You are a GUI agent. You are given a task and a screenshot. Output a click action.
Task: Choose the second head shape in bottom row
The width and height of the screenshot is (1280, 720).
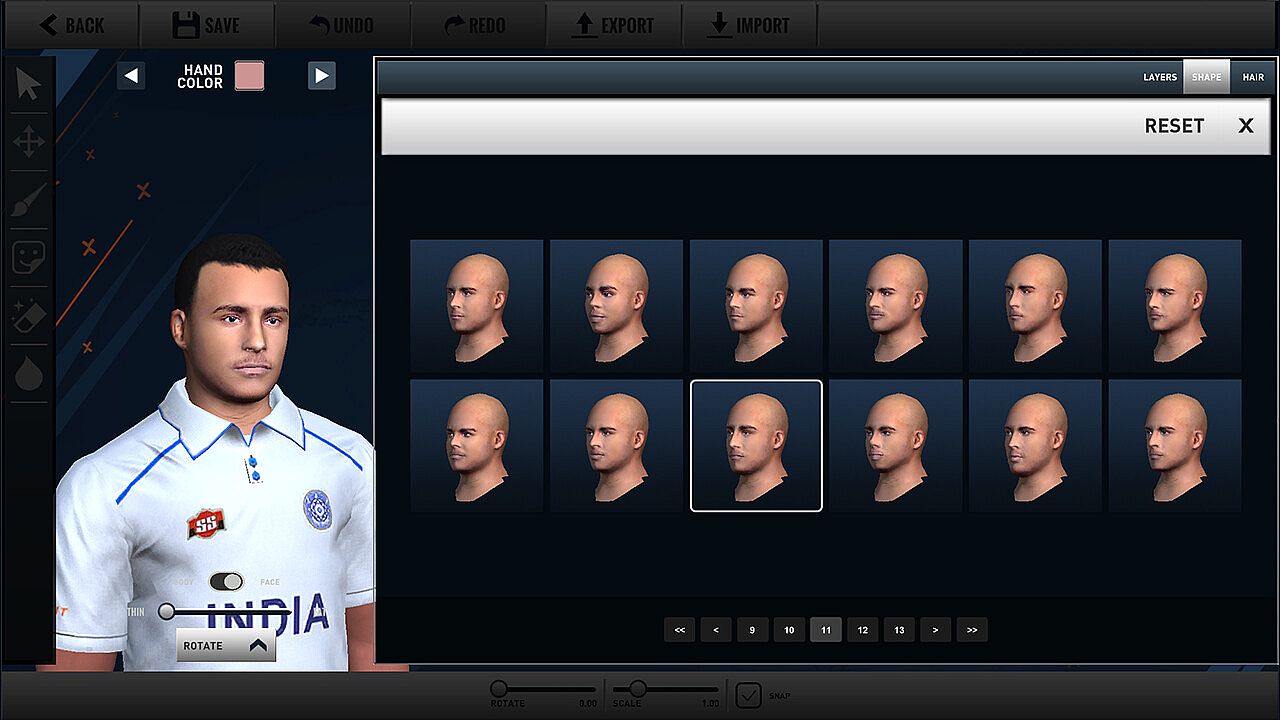pyautogui.click(x=616, y=446)
